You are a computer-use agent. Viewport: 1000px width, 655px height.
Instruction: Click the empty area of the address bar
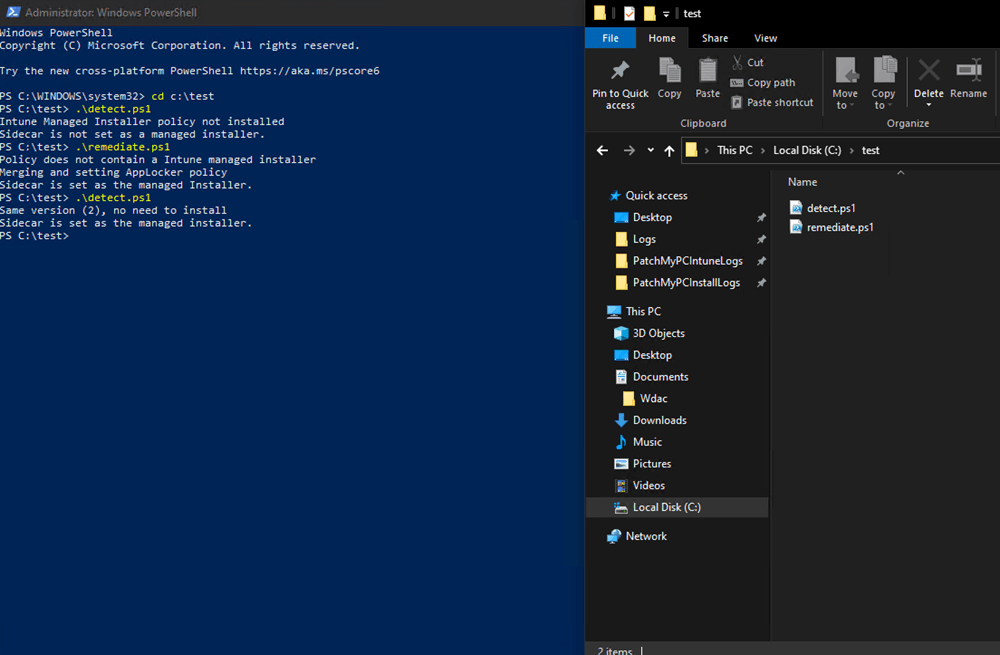coord(941,151)
